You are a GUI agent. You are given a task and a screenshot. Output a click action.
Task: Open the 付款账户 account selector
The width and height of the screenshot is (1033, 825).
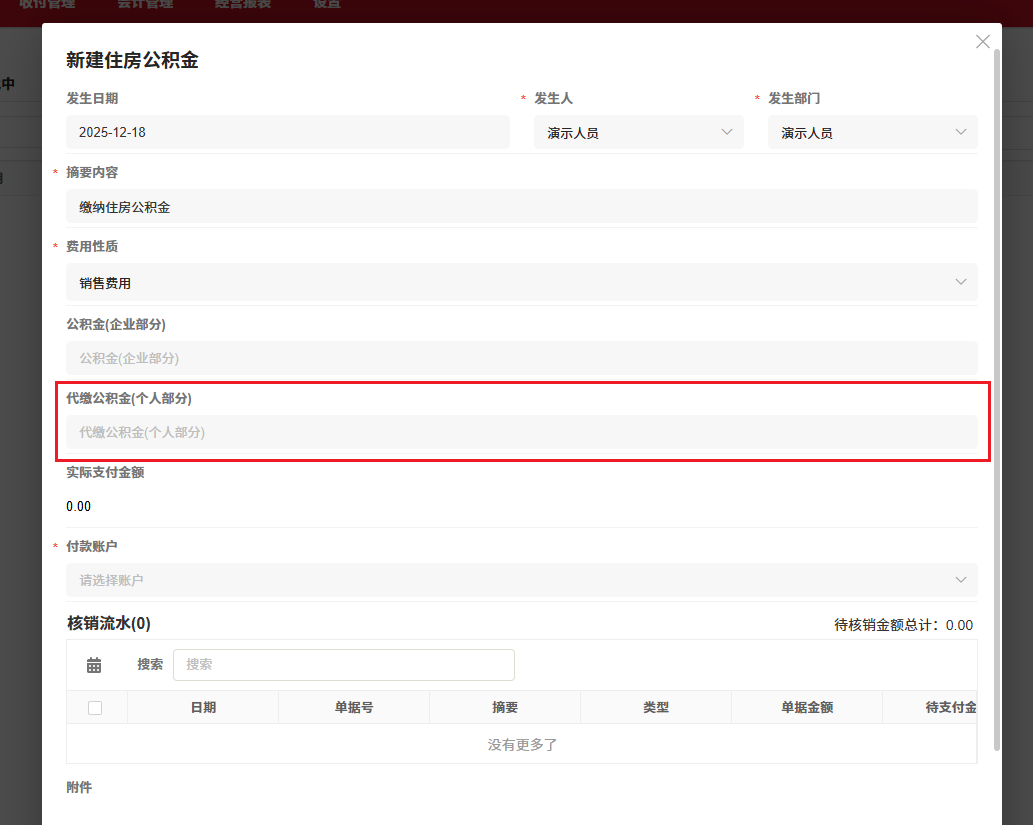point(522,580)
